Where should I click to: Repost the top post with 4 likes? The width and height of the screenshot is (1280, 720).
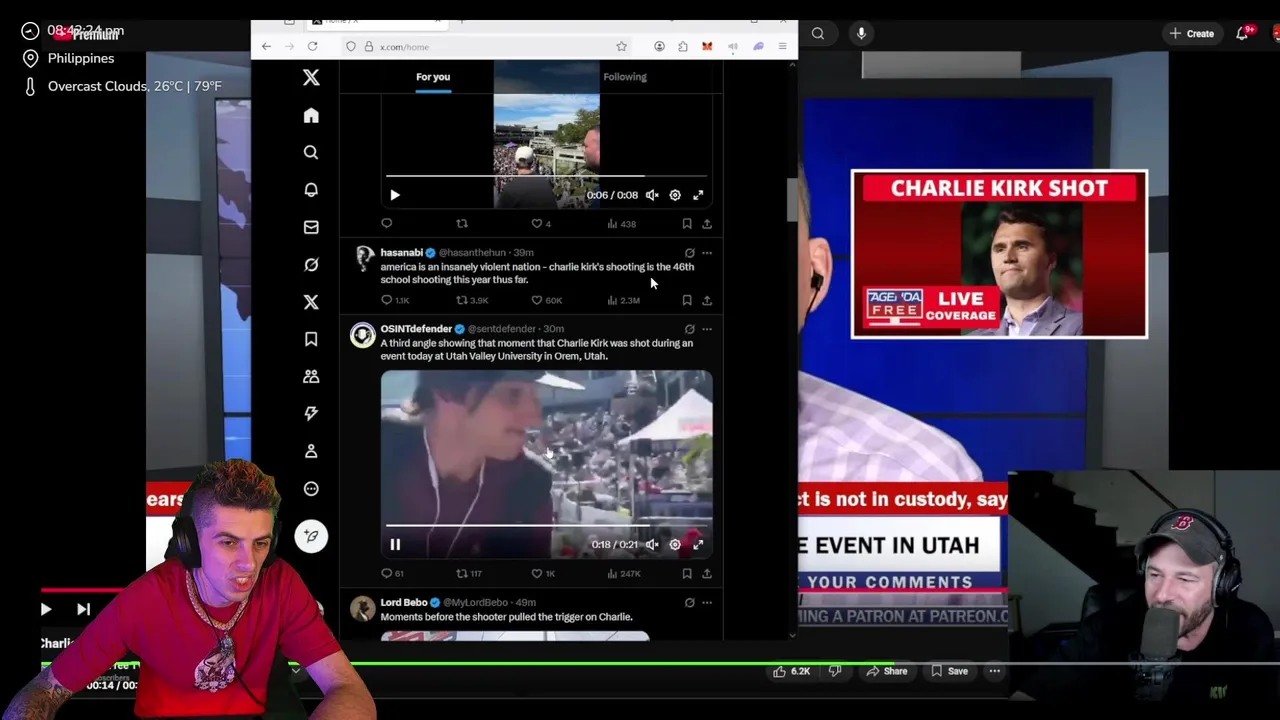462,224
